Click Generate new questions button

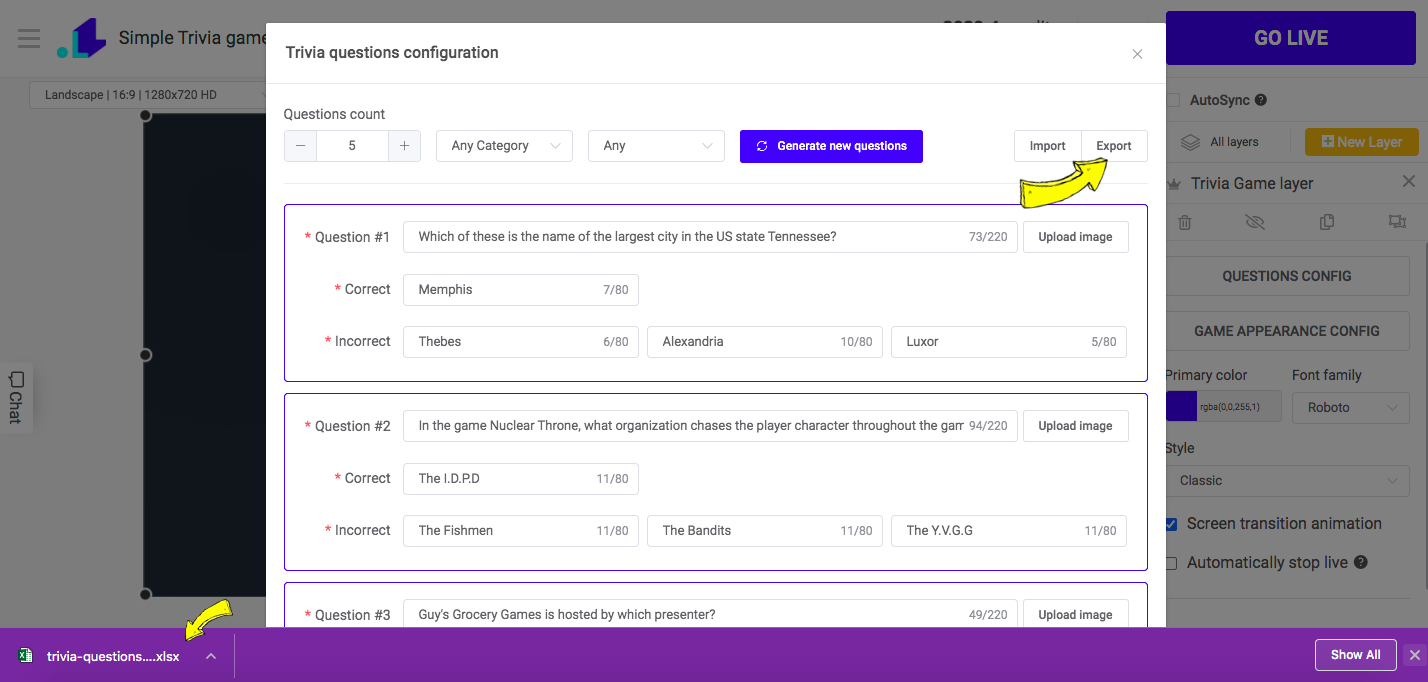tap(831, 146)
